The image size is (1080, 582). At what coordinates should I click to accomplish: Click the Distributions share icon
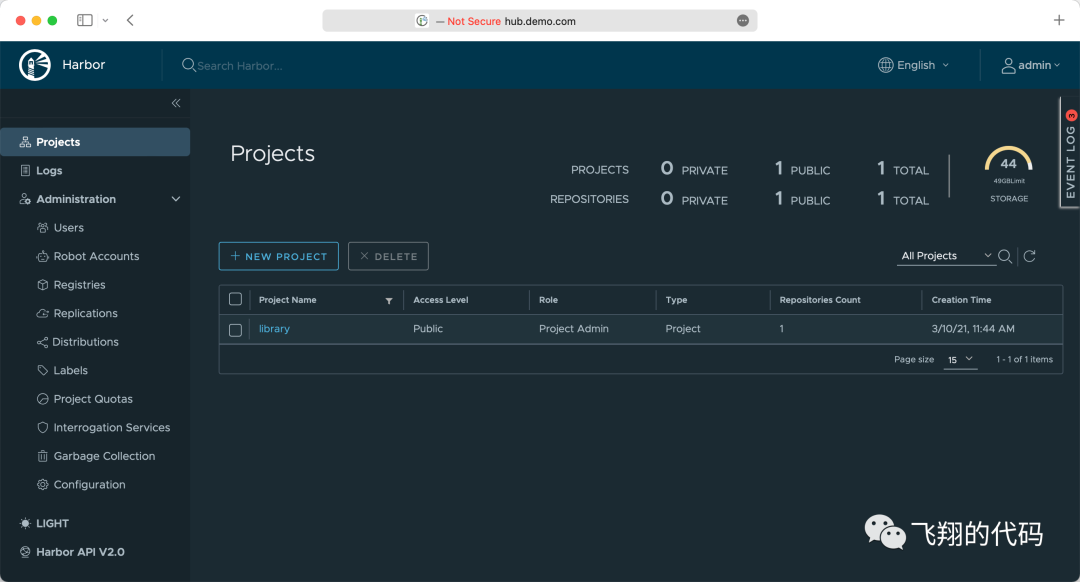pyautogui.click(x=43, y=342)
